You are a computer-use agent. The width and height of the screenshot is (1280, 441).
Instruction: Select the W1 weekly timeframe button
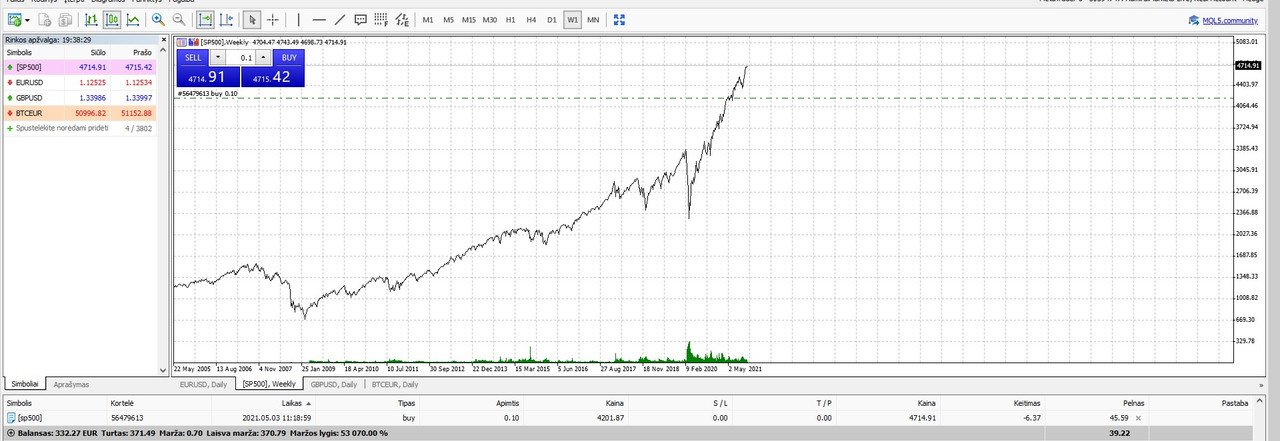(573, 20)
